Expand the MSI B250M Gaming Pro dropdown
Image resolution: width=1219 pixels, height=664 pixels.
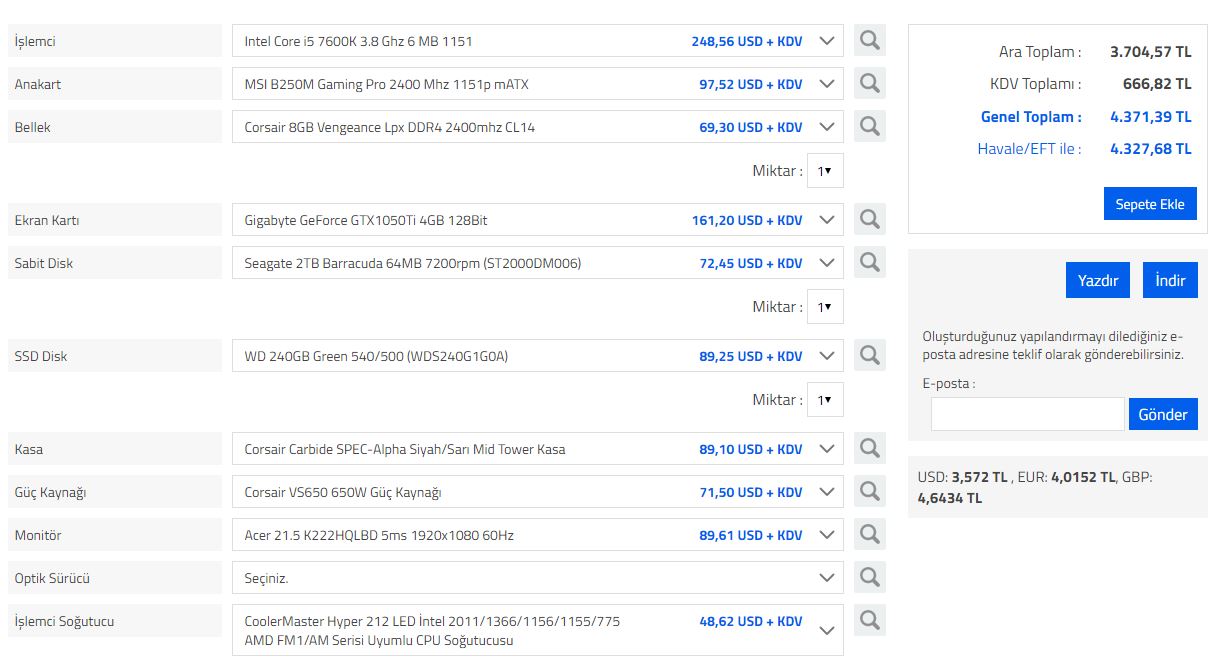point(538,84)
